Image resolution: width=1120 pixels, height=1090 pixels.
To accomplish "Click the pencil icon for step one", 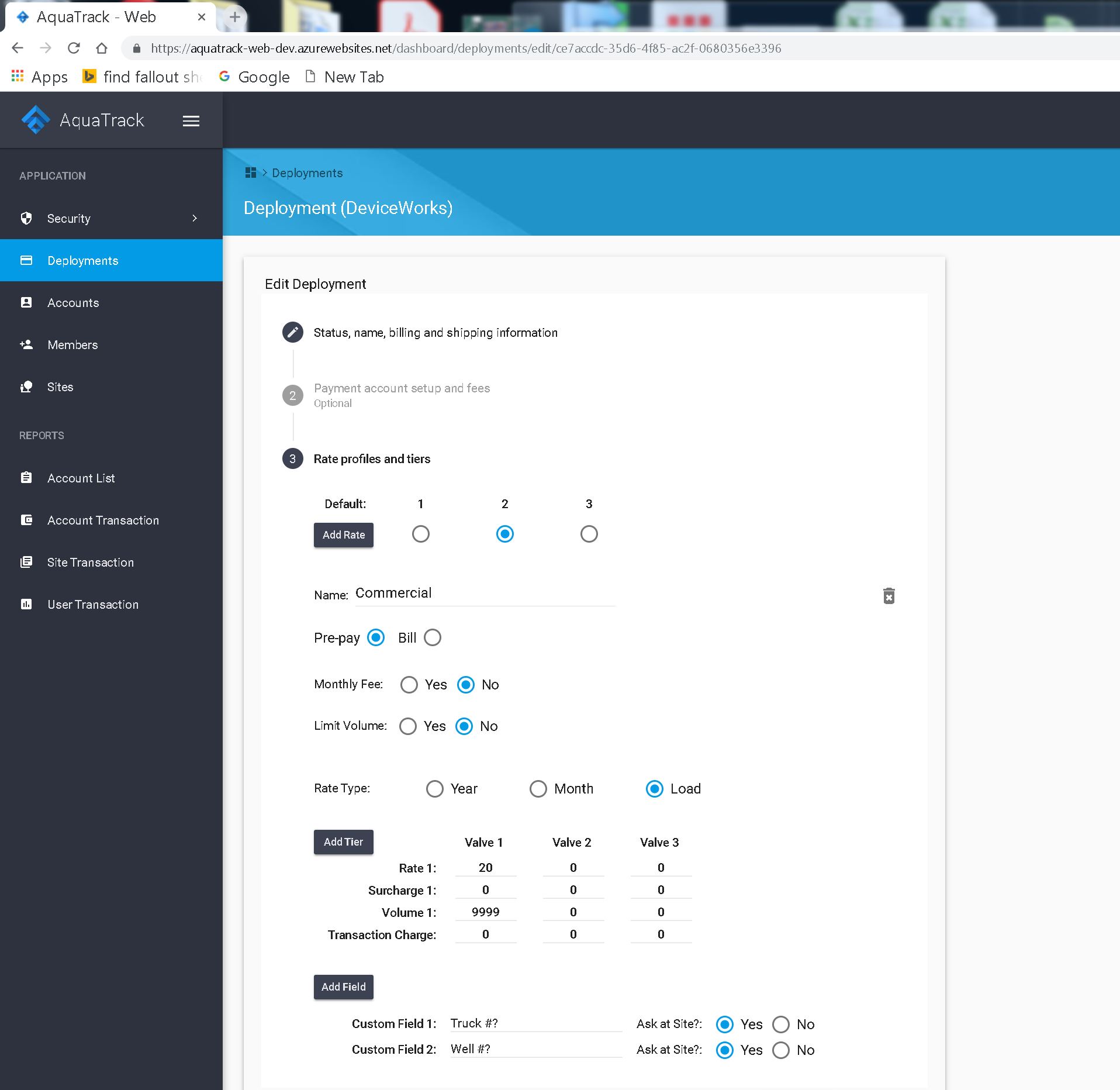I will tap(293, 332).
